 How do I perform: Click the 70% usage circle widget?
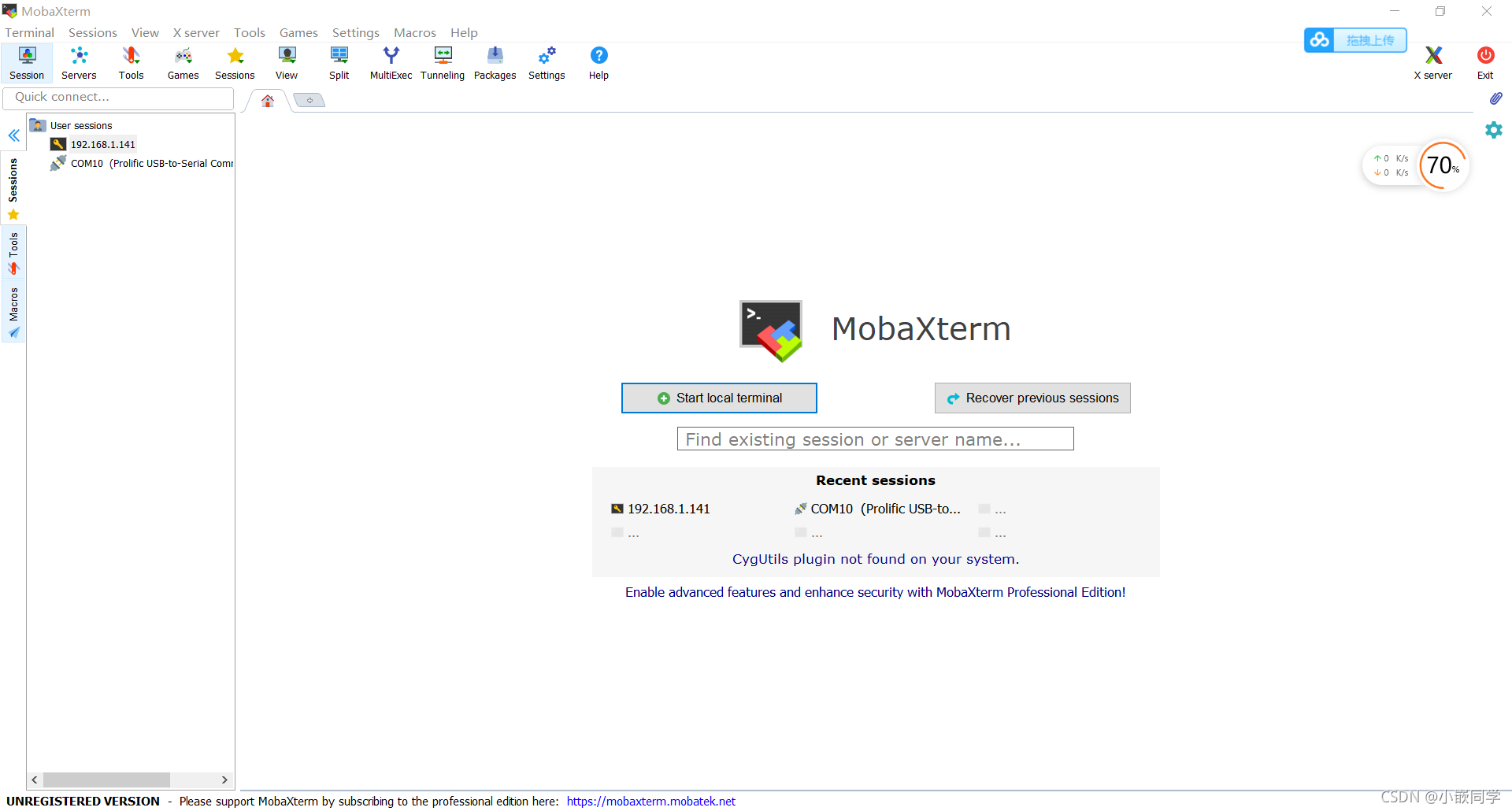tap(1443, 165)
